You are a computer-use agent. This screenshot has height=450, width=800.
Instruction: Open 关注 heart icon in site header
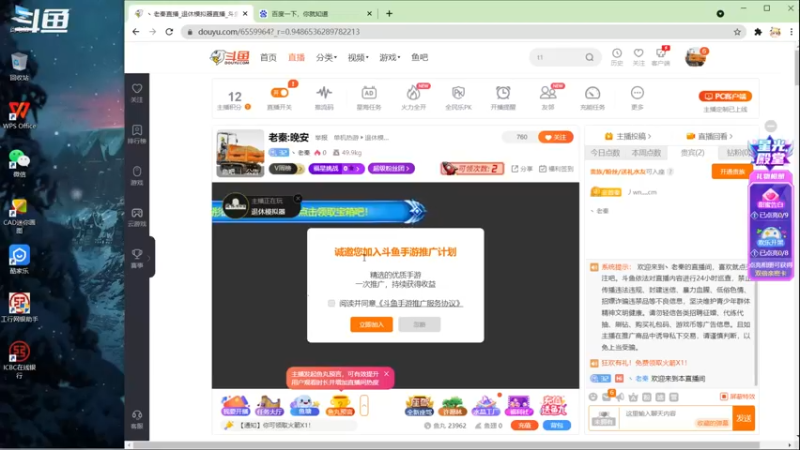[x=639, y=57]
